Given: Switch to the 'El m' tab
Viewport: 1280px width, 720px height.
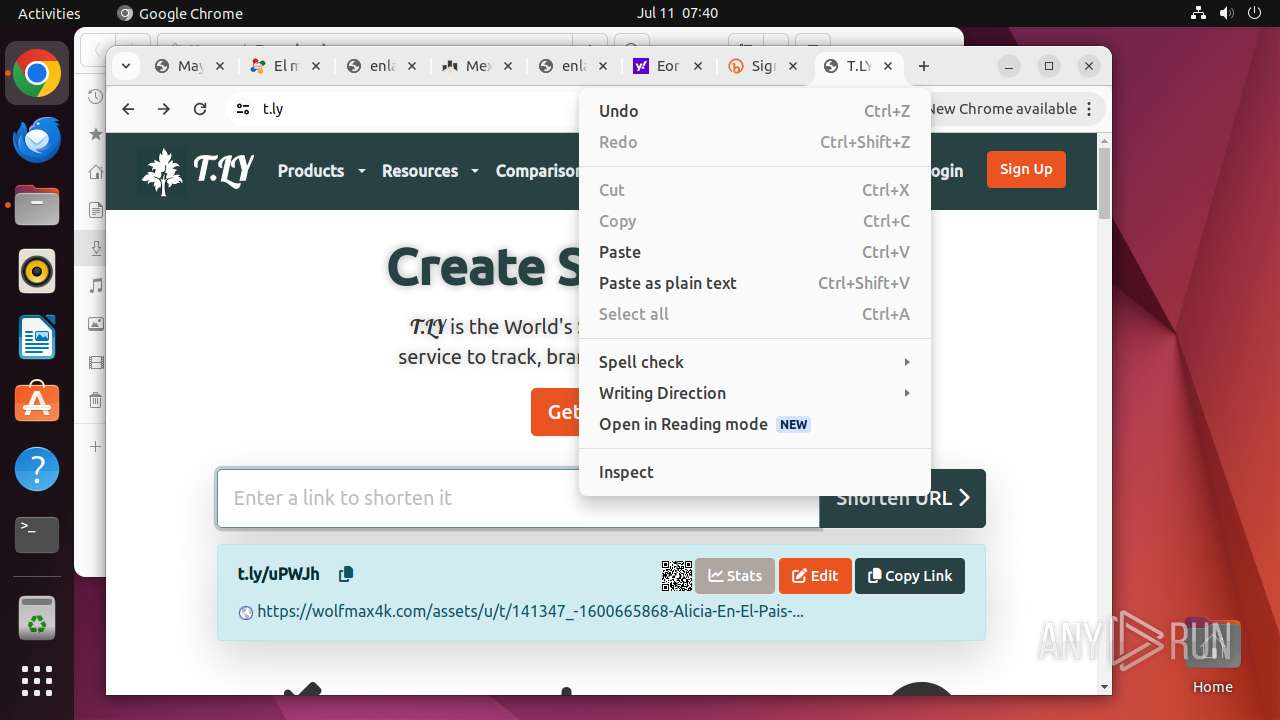Looking at the screenshot, I should [286, 66].
